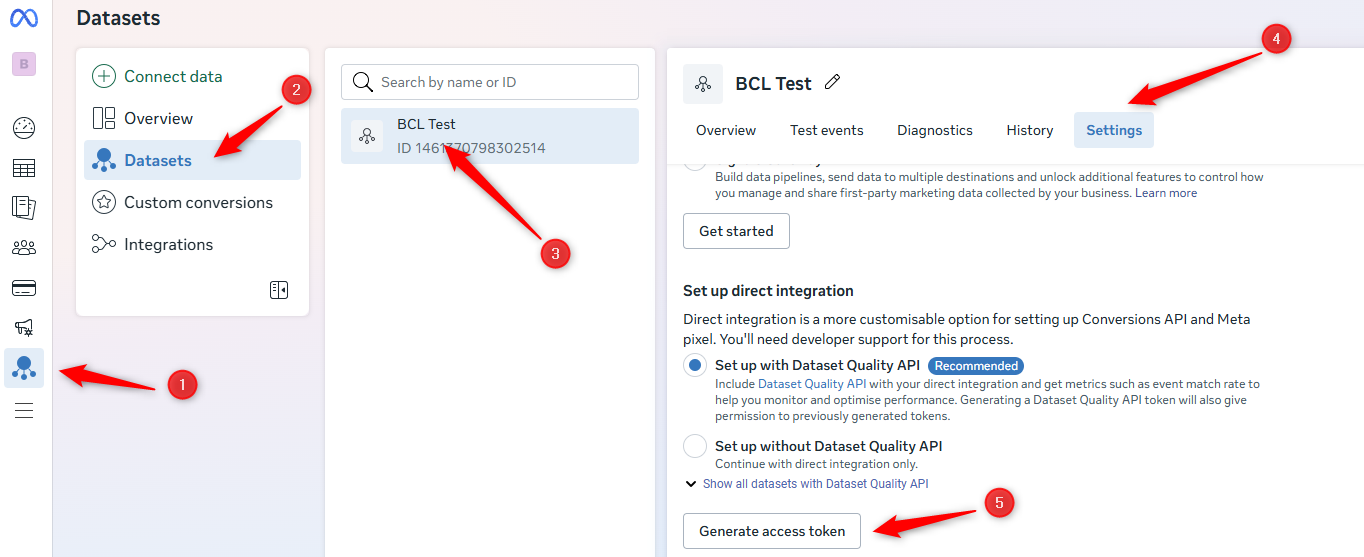Collapse the navigation side panel
This screenshot has width=1364, height=557.
(x=279, y=290)
